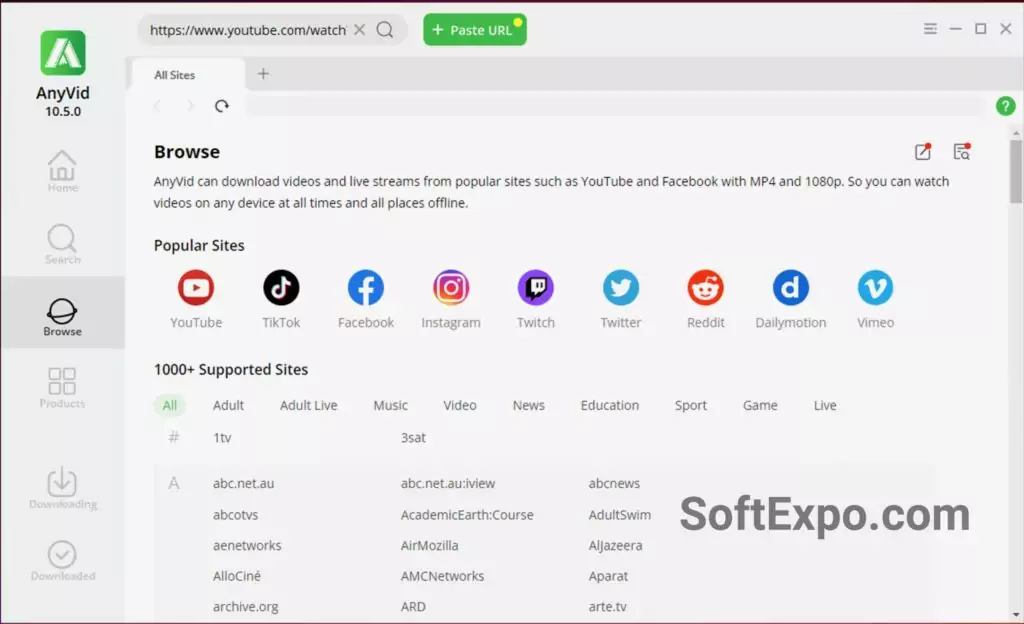Open help via the question mark button
This screenshot has height=624, width=1024.
1006,106
